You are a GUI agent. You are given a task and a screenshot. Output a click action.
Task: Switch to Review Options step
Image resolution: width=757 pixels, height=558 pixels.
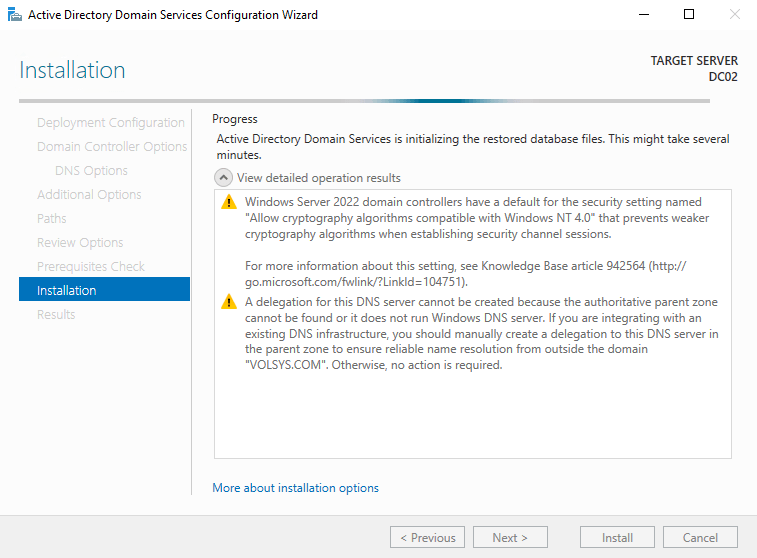click(x=80, y=243)
